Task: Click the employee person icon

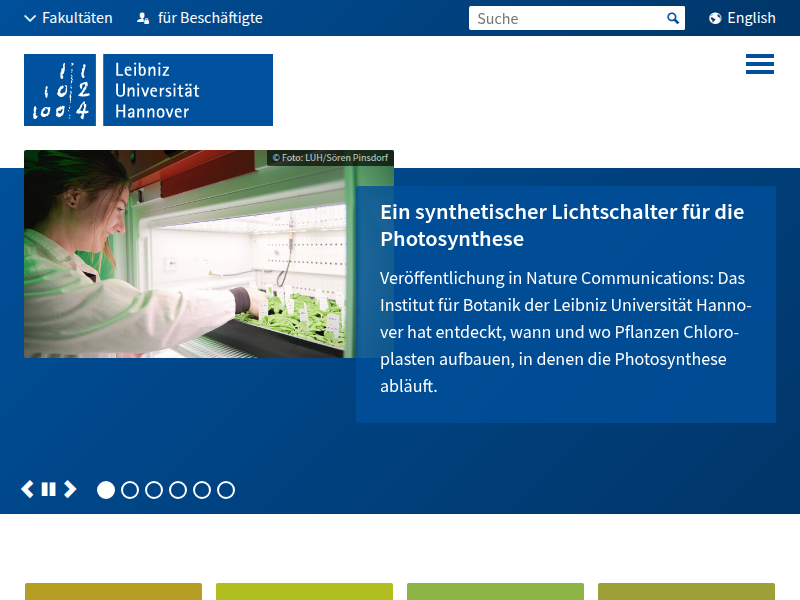Action: [x=143, y=18]
